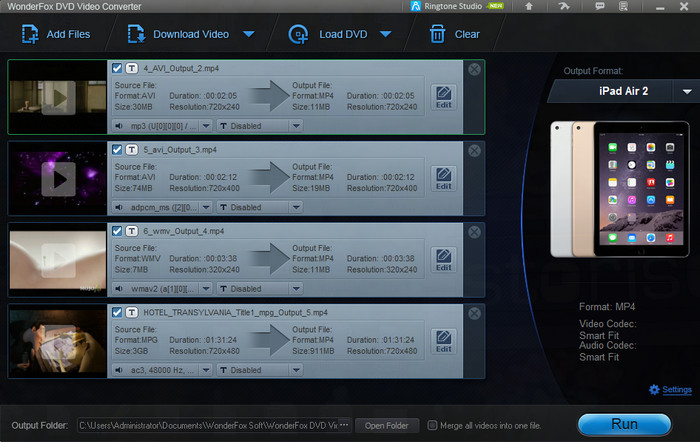Remove 6_wmv_Output_4.mp4 from list
The width and height of the screenshot is (700, 442).
pos(474,232)
